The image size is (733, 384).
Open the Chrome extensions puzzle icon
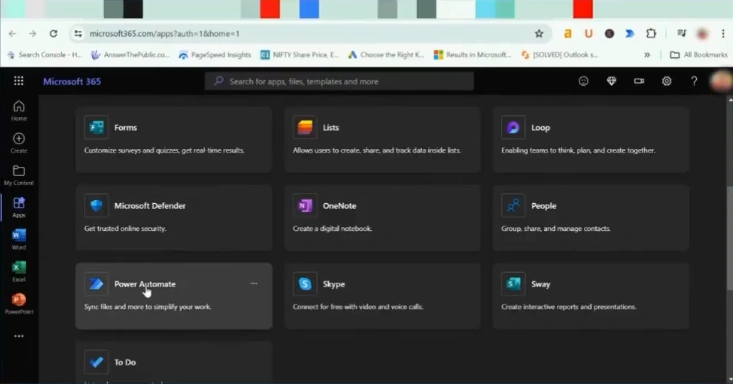651,34
